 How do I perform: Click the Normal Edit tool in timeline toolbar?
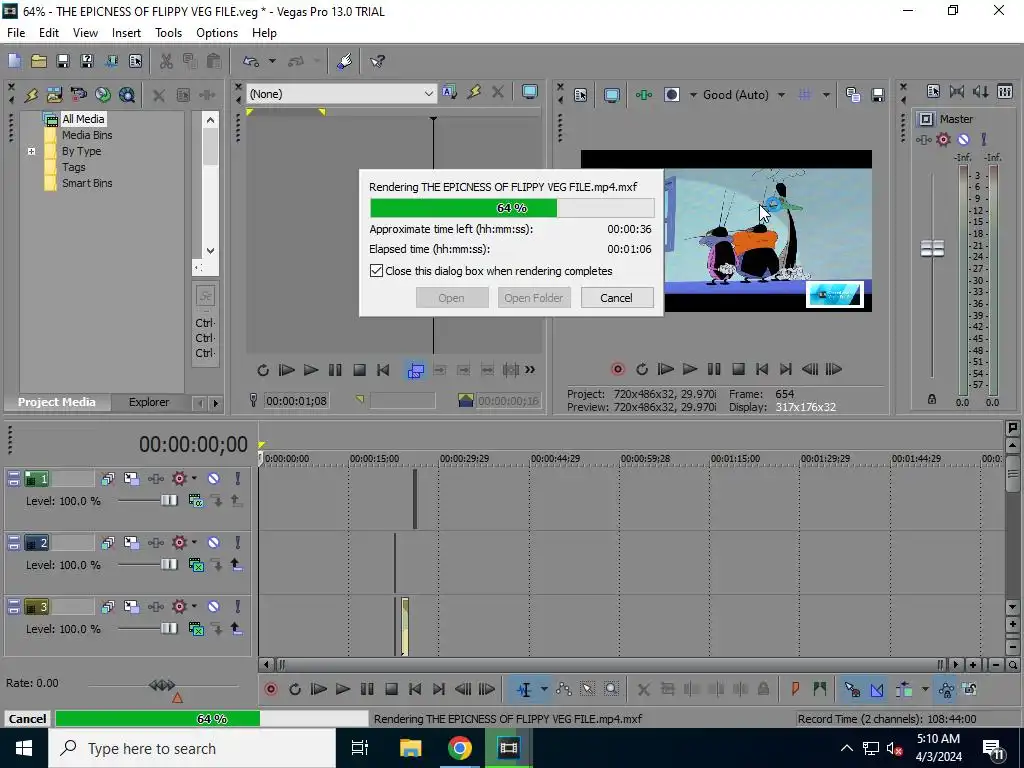524,689
